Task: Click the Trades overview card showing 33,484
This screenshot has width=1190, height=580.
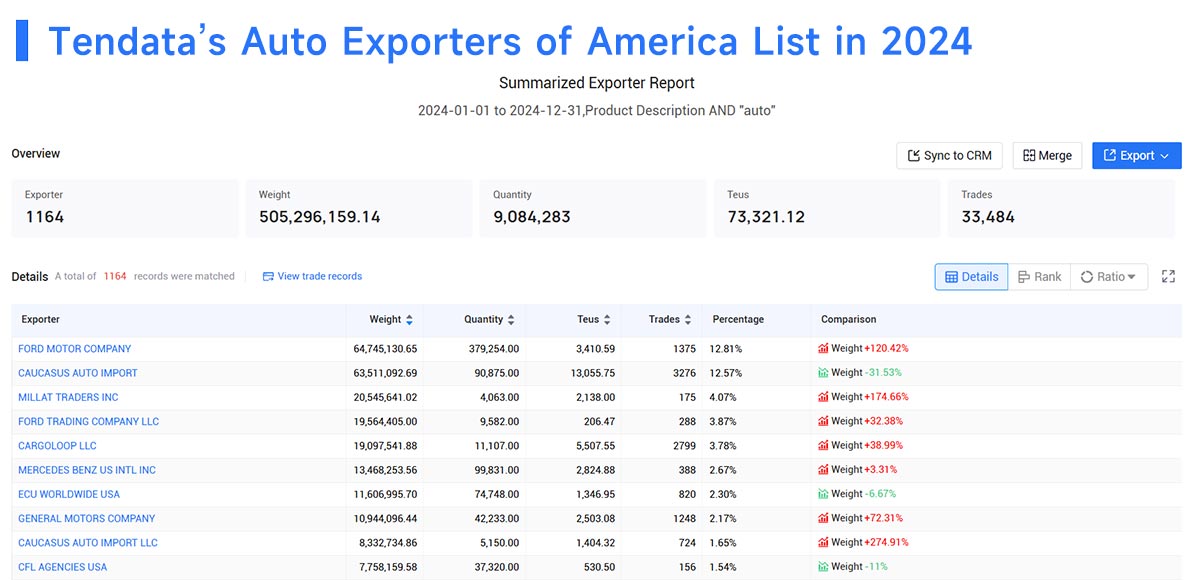Action: pos(1061,208)
